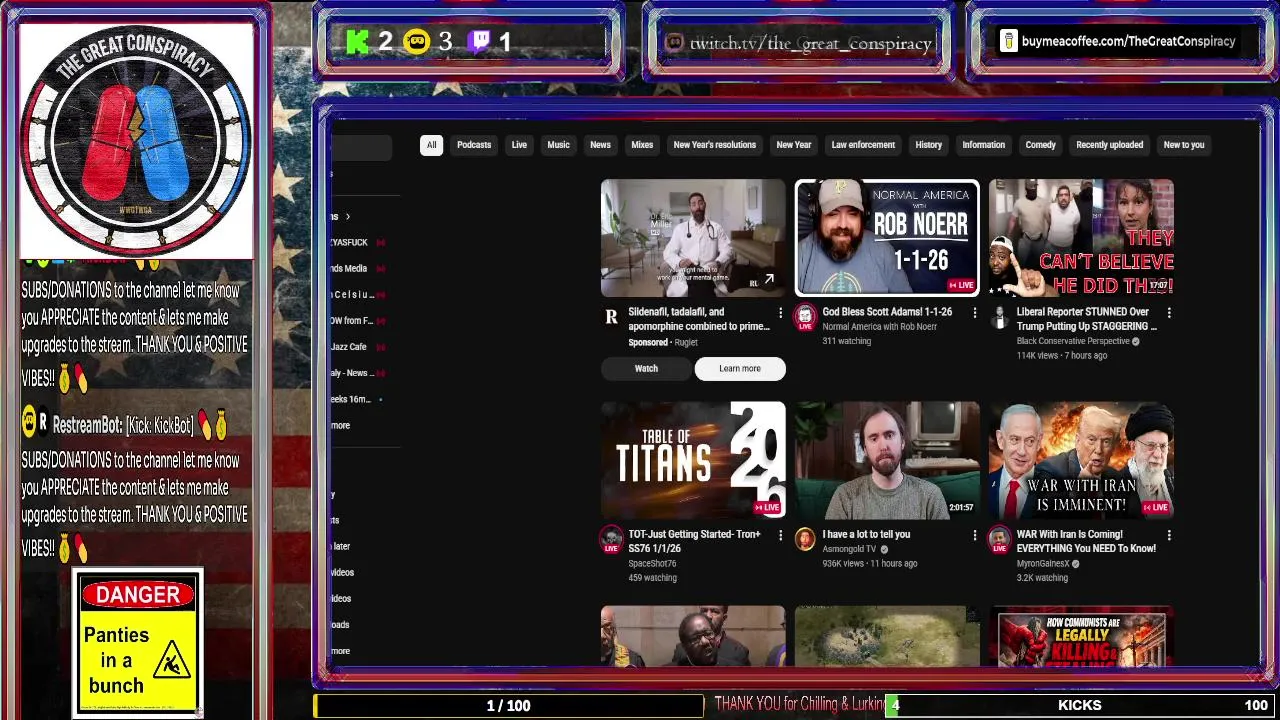Open the sponsored Sildenafil ad thumbnail
Viewport: 1280px width, 720px height.
(x=693, y=238)
